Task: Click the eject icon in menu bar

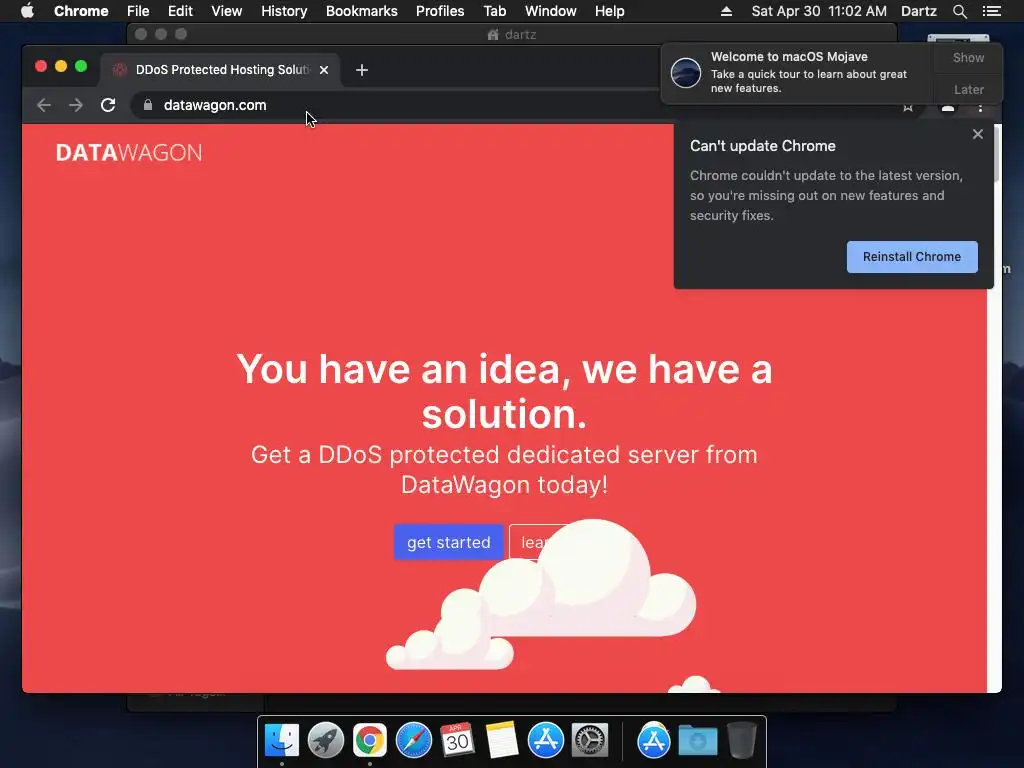Action: (726, 11)
